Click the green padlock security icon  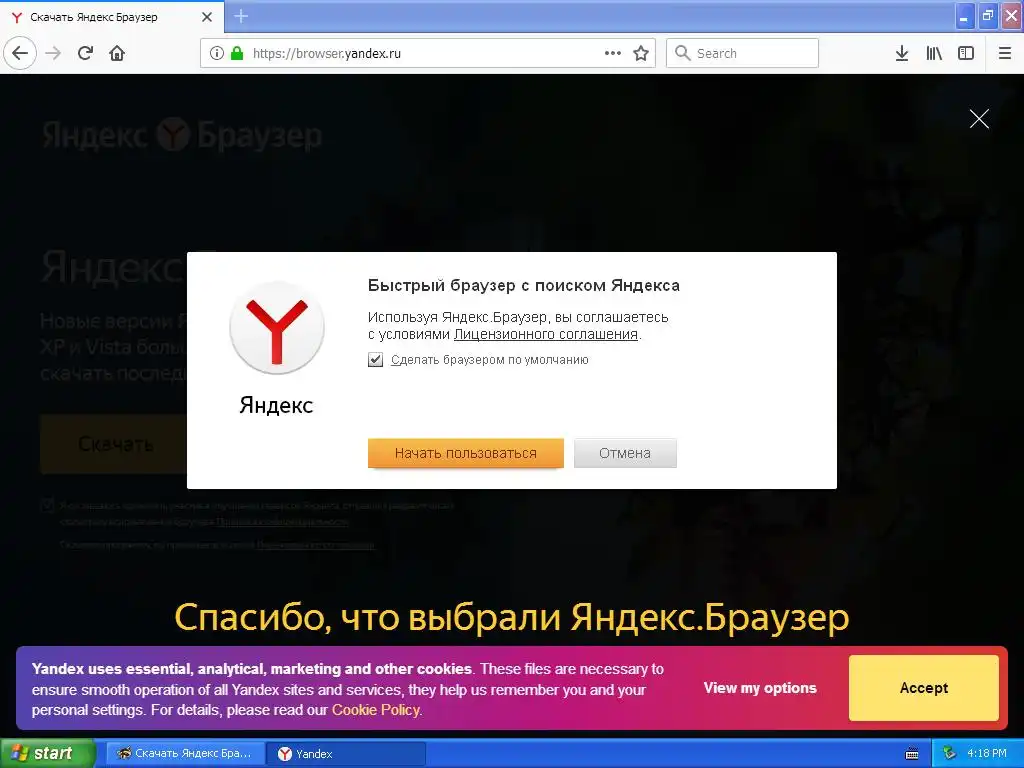coord(237,53)
